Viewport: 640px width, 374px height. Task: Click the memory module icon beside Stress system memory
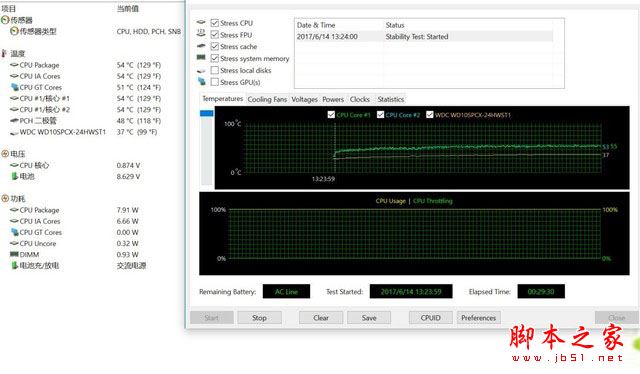(201, 58)
